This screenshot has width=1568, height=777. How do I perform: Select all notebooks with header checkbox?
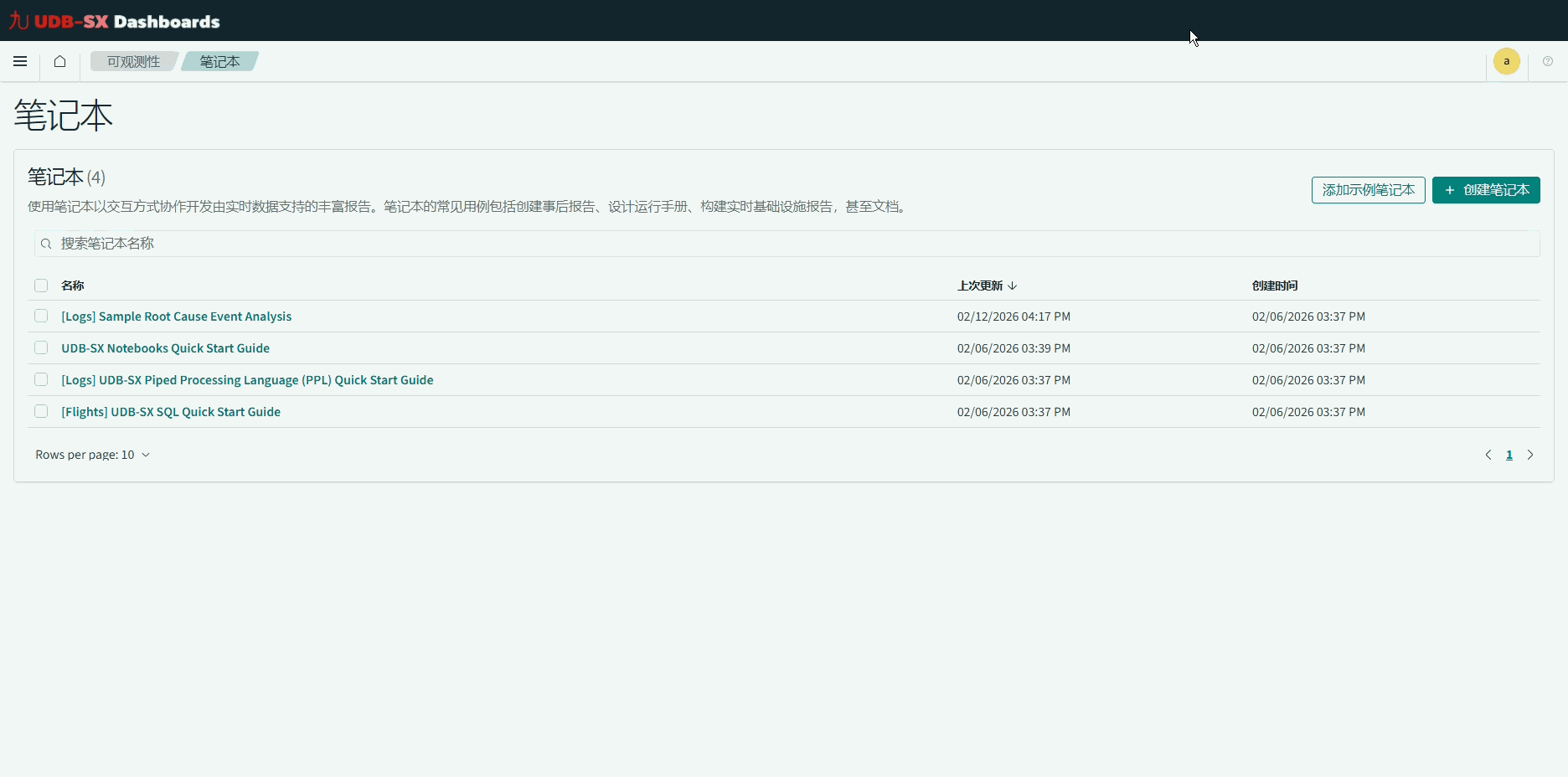coord(41,286)
